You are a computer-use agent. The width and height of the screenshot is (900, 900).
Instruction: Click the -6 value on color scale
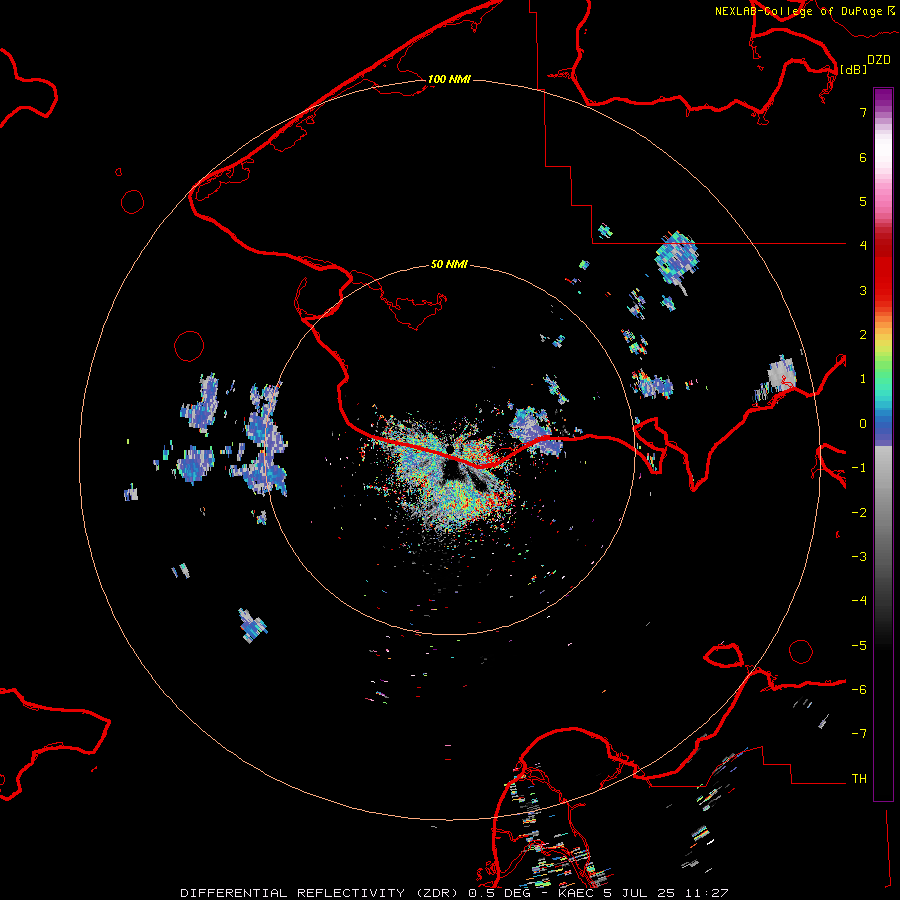click(x=859, y=690)
